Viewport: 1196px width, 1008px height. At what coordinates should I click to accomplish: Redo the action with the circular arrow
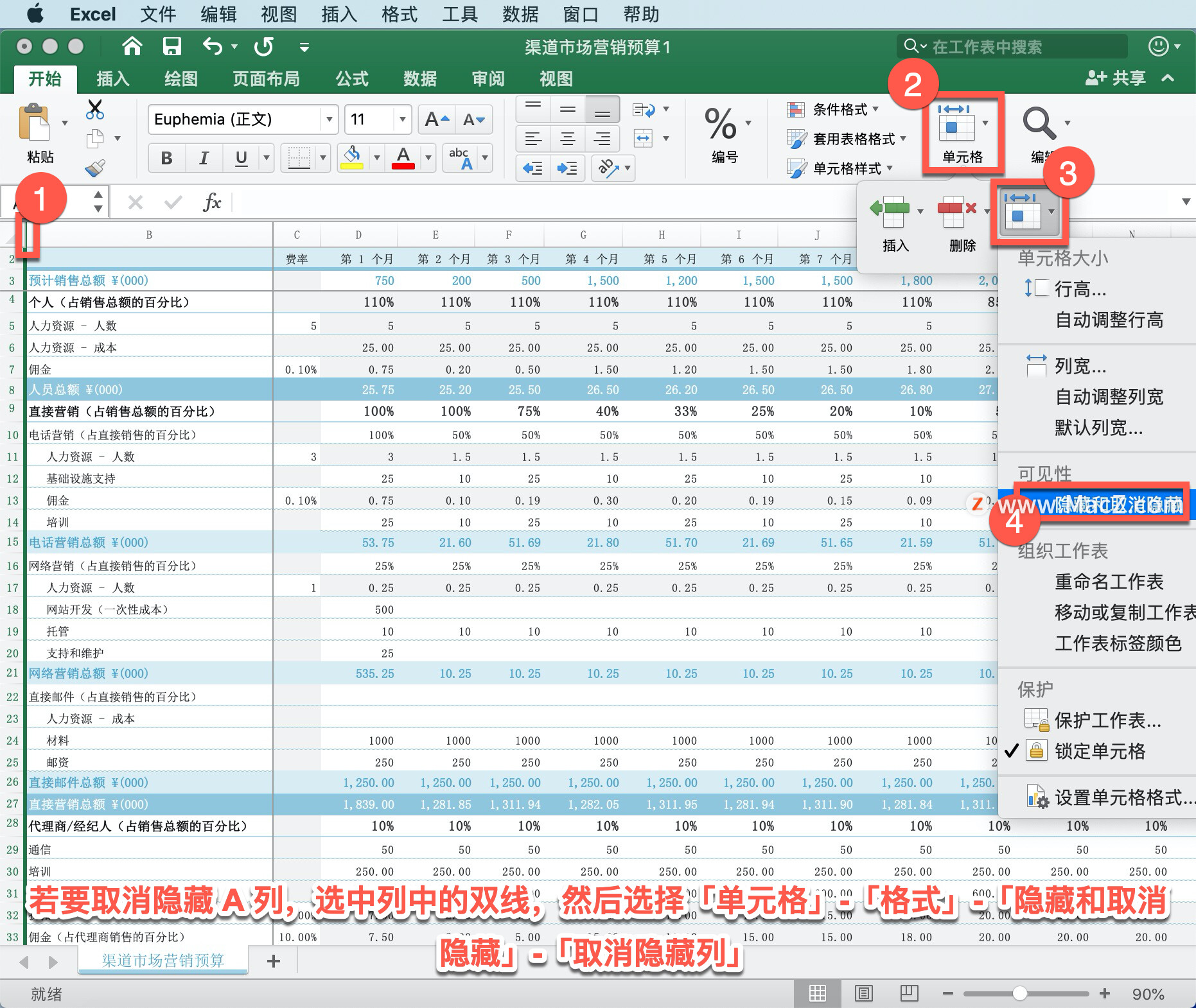click(263, 46)
